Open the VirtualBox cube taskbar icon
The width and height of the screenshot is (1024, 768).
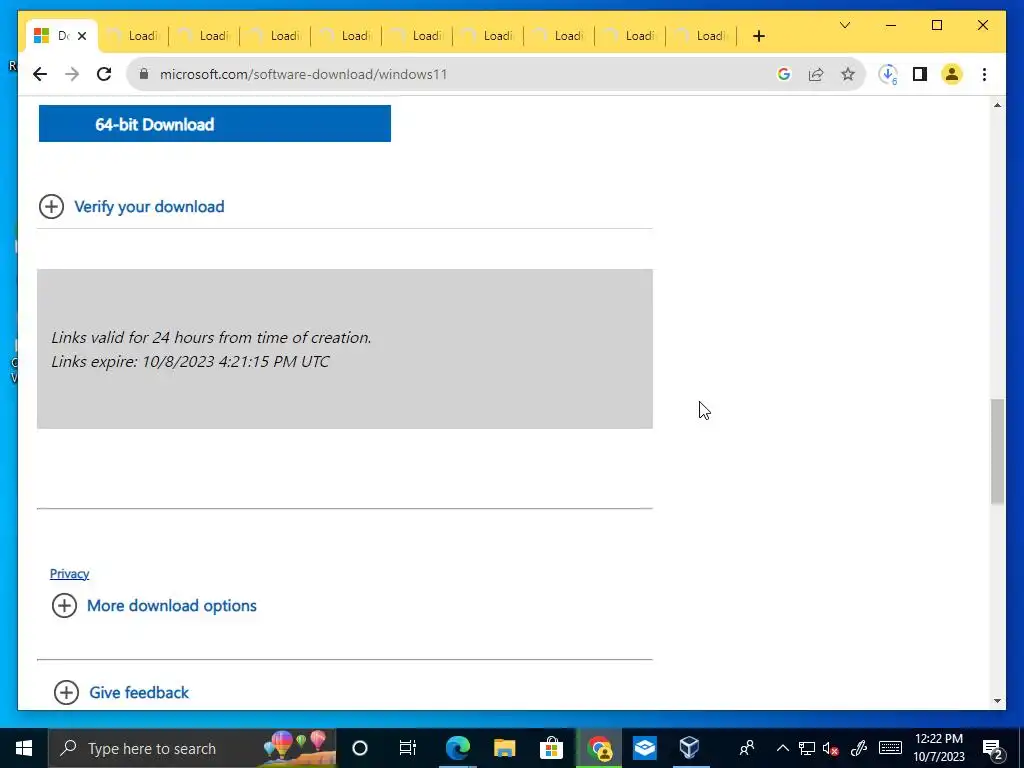click(x=690, y=748)
